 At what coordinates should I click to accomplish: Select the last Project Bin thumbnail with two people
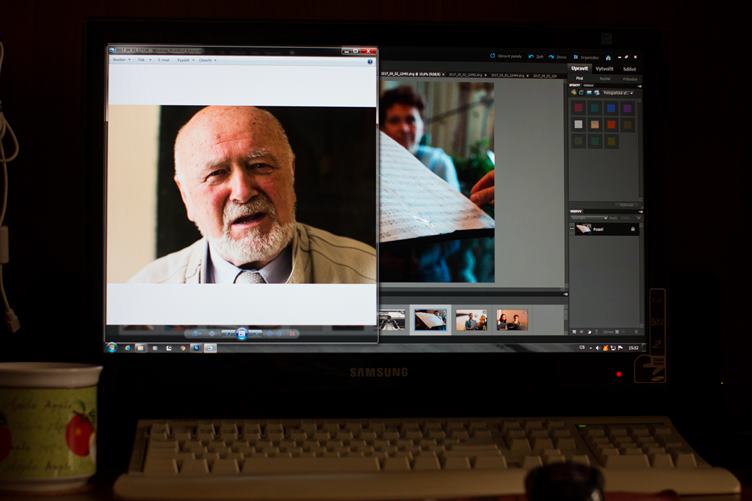(512, 320)
